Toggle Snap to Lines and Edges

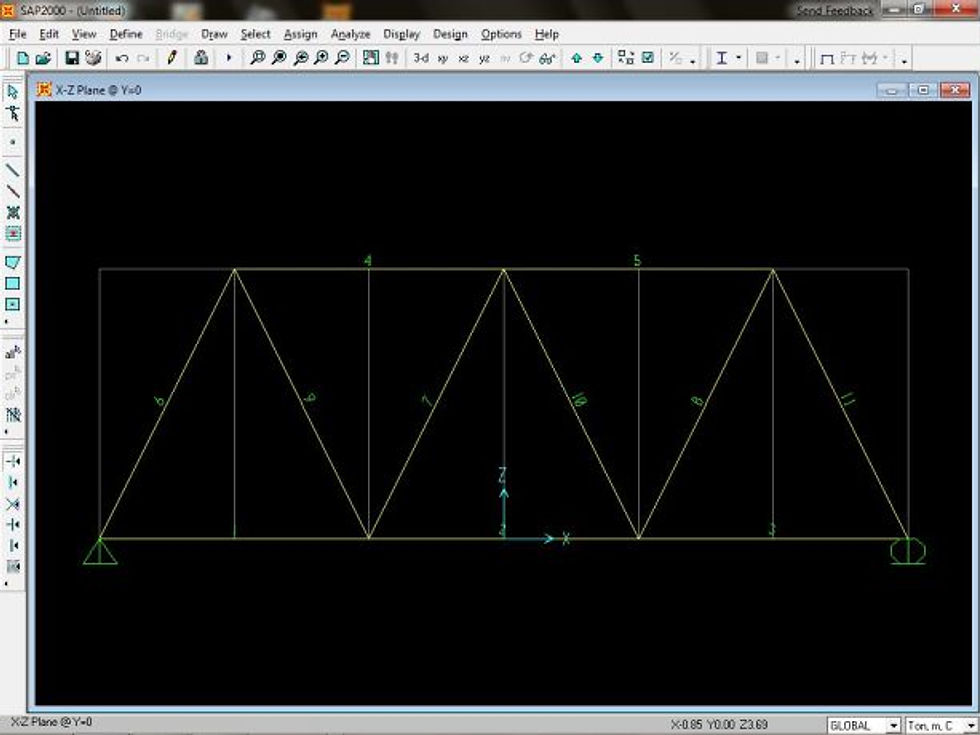(12, 546)
